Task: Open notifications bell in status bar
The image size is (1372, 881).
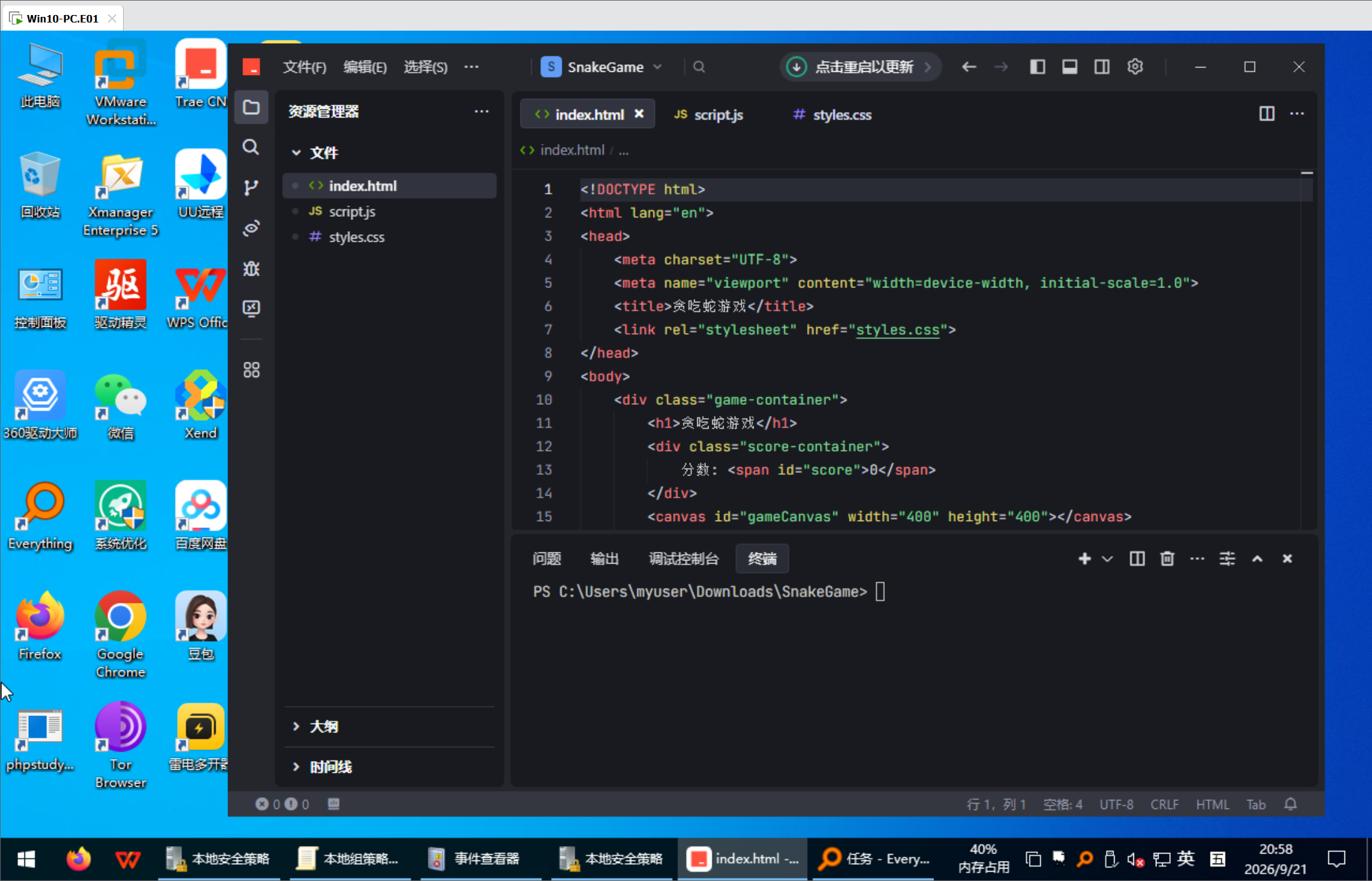Action: point(1291,804)
